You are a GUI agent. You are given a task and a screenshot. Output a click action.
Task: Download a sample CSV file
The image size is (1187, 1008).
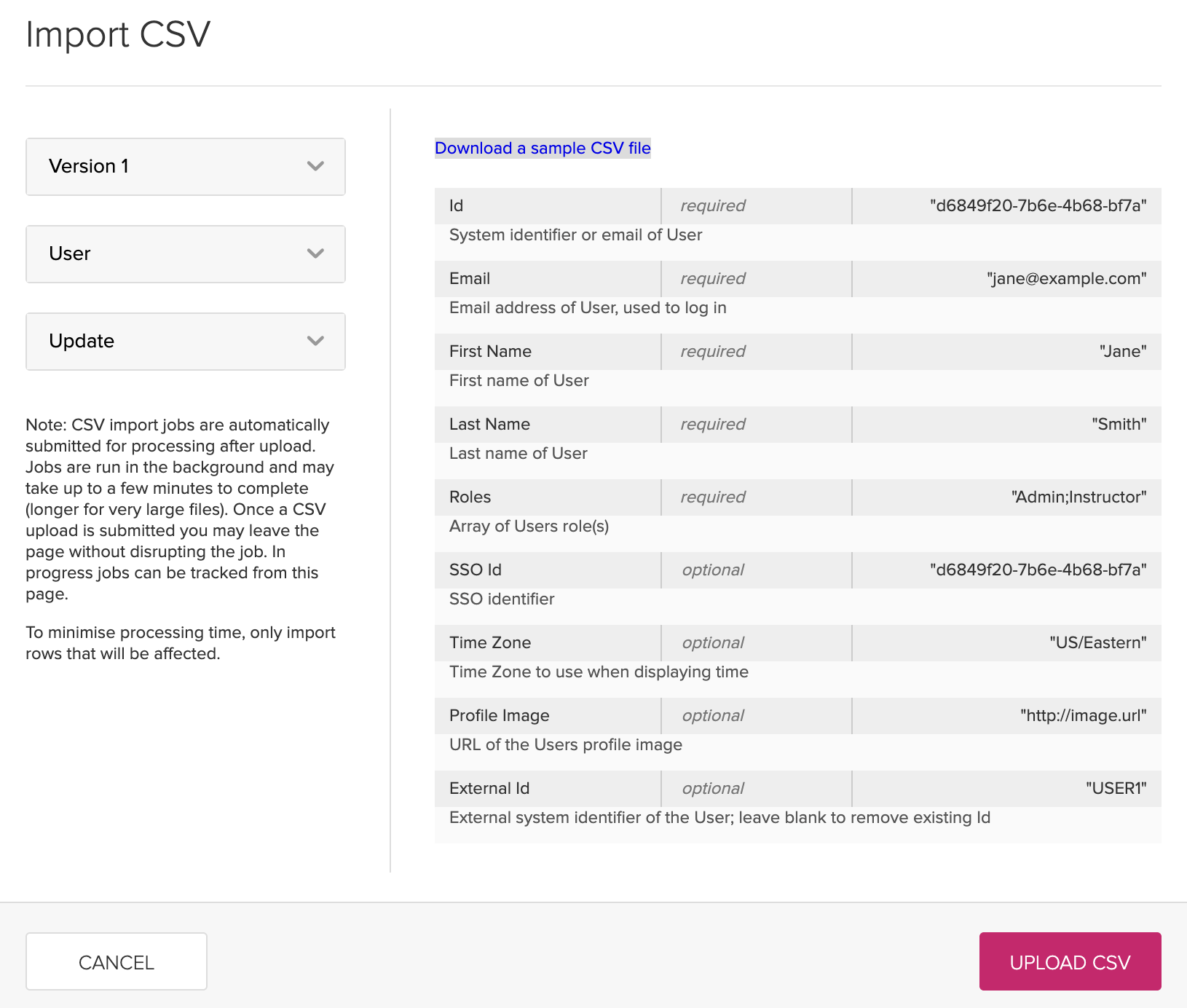[x=543, y=149]
